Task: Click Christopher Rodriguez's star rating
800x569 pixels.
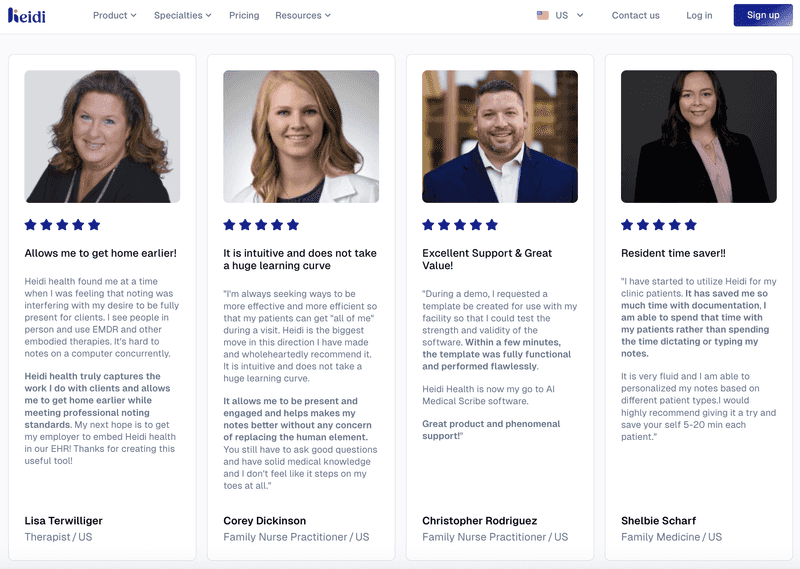Action: (x=460, y=225)
